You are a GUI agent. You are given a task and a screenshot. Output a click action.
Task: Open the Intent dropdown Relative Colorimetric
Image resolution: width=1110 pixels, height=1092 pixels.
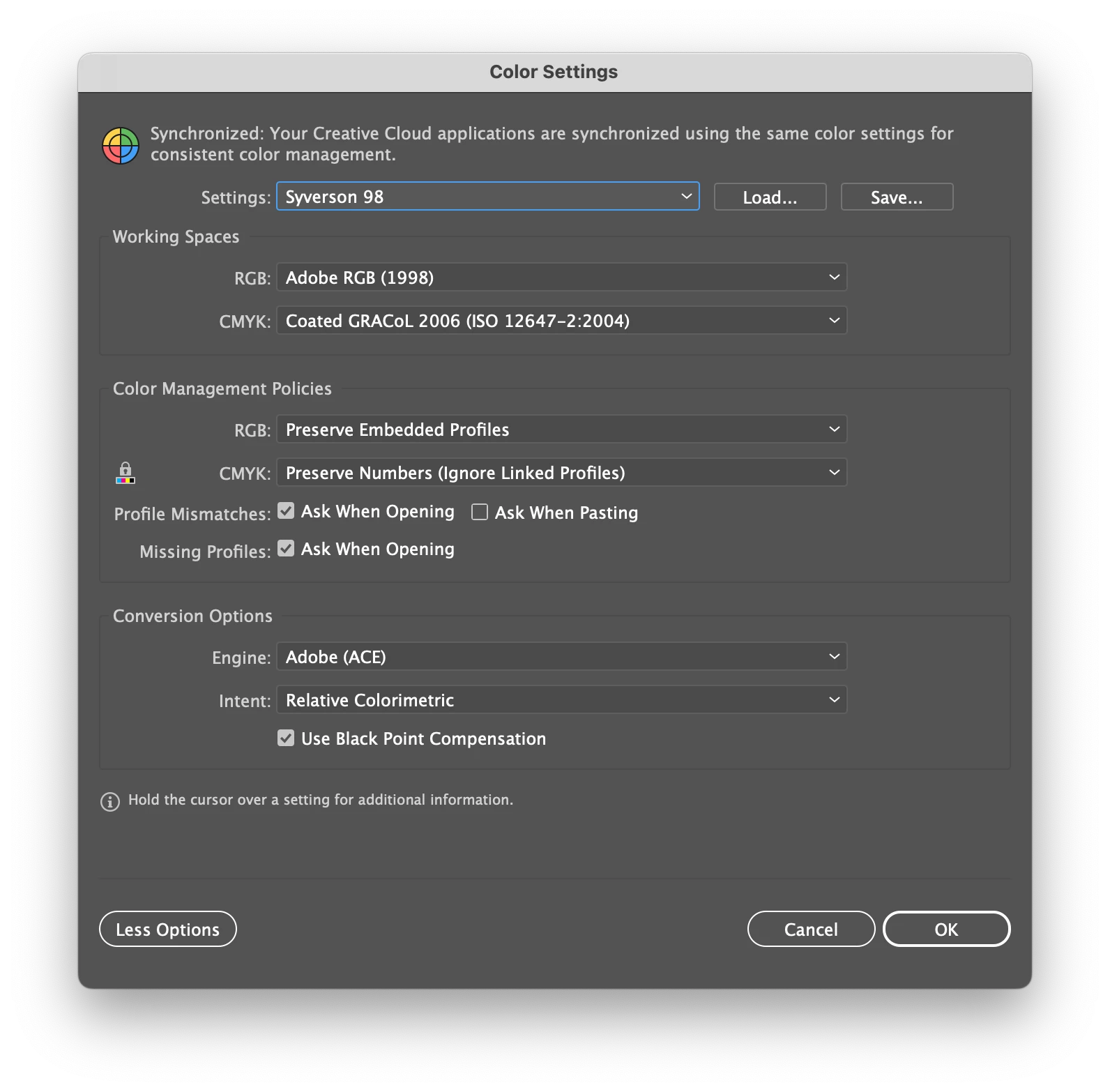[x=562, y=700]
